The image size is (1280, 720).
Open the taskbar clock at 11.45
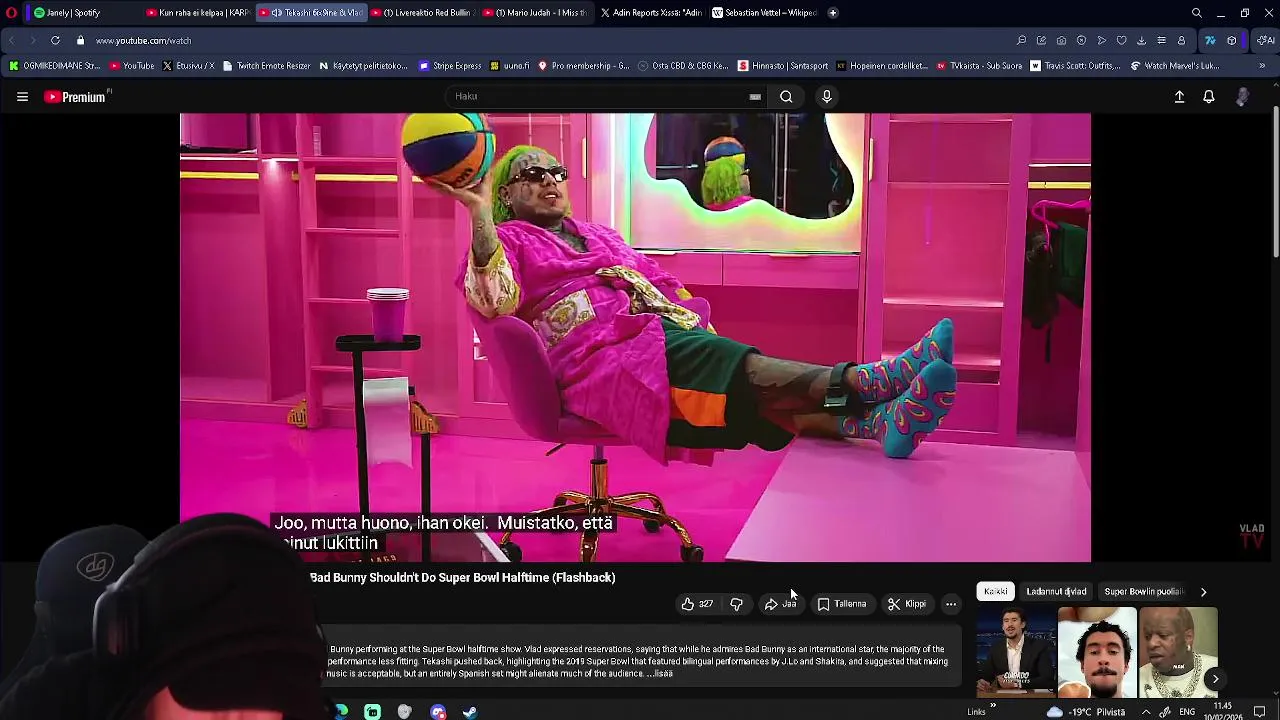(1222, 712)
